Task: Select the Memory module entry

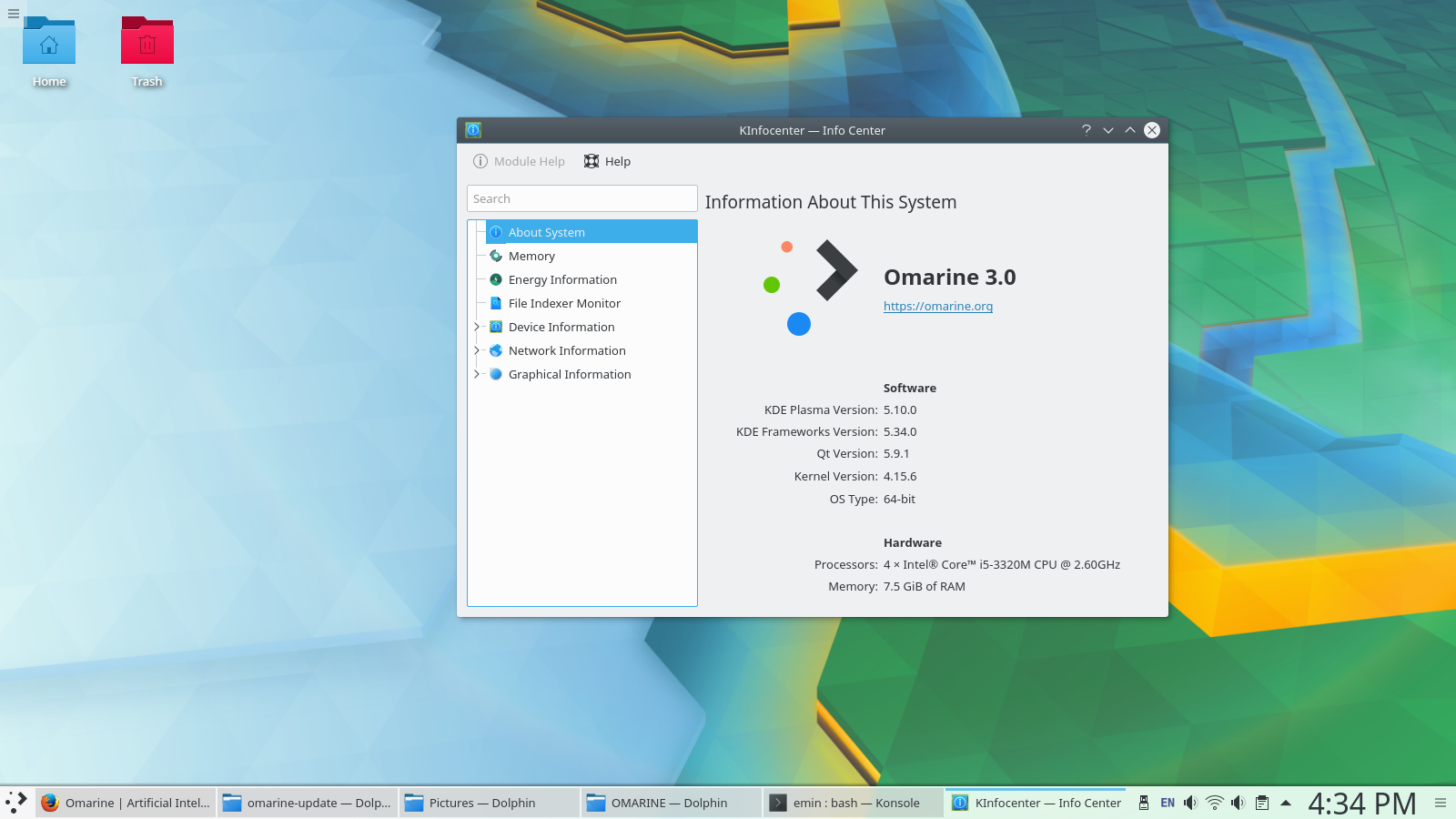Action: coord(531,256)
